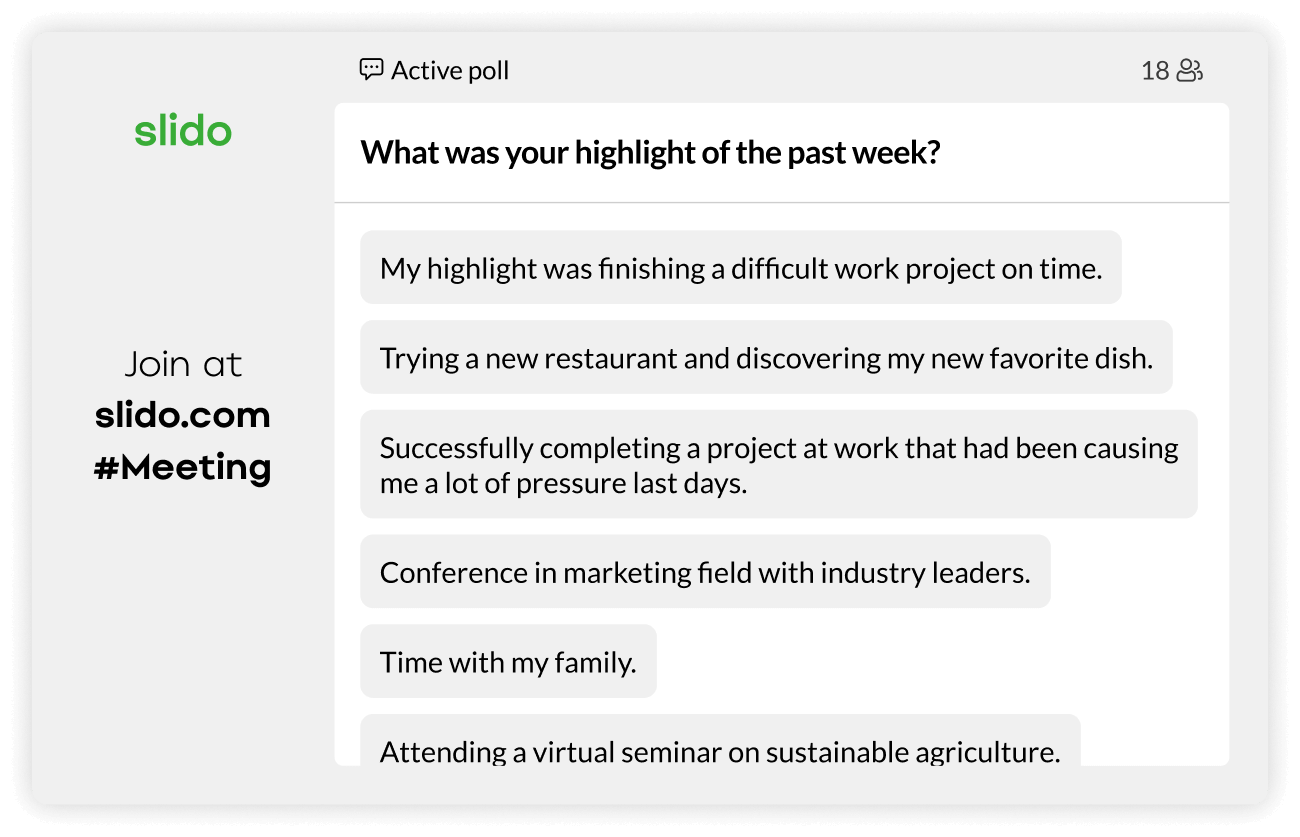Click the two-line response about work pressure
This screenshot has height=837, width=1300.
(778, 465)
